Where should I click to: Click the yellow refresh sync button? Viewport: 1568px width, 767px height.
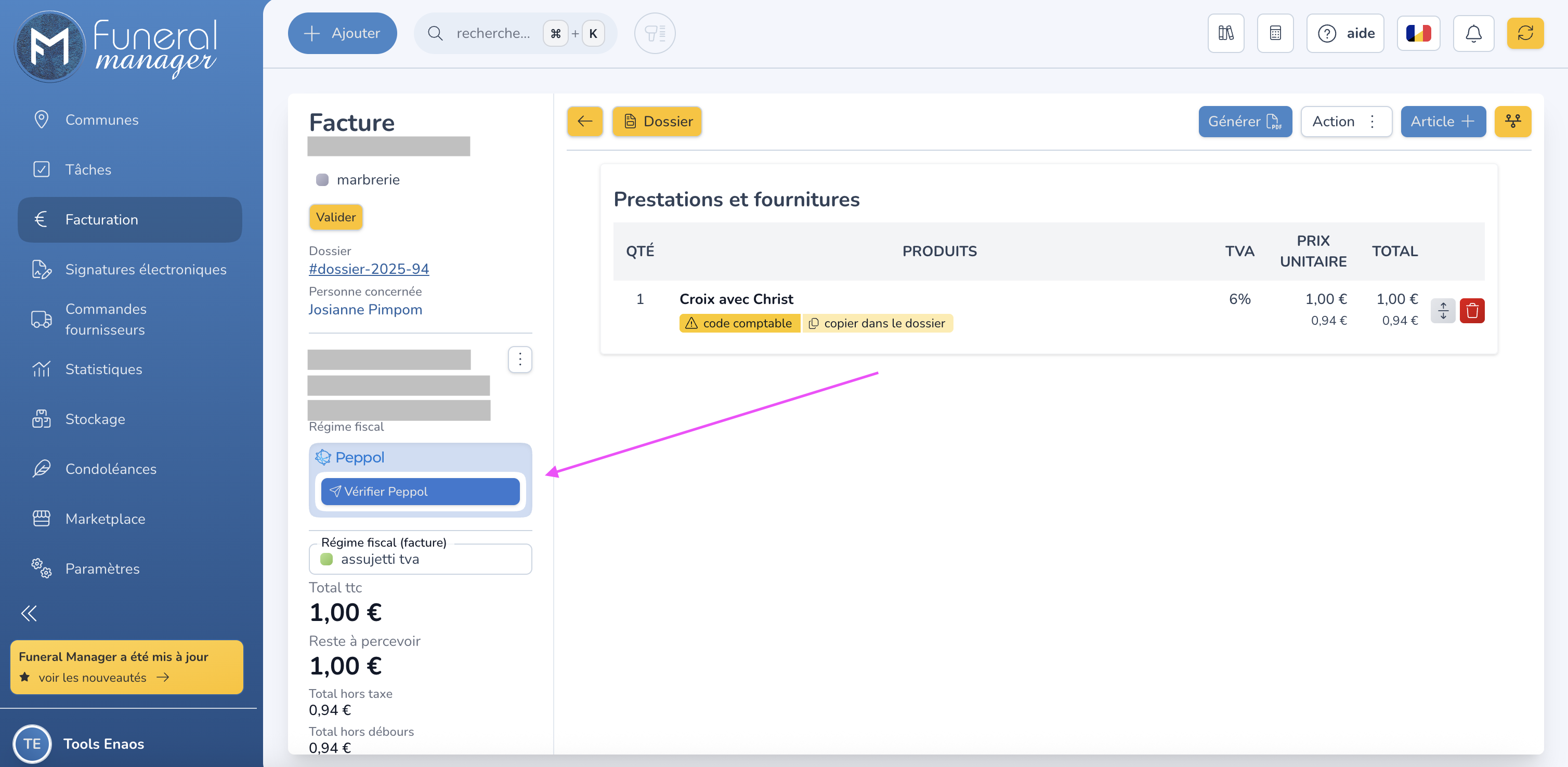click(x=1525, y=33)
